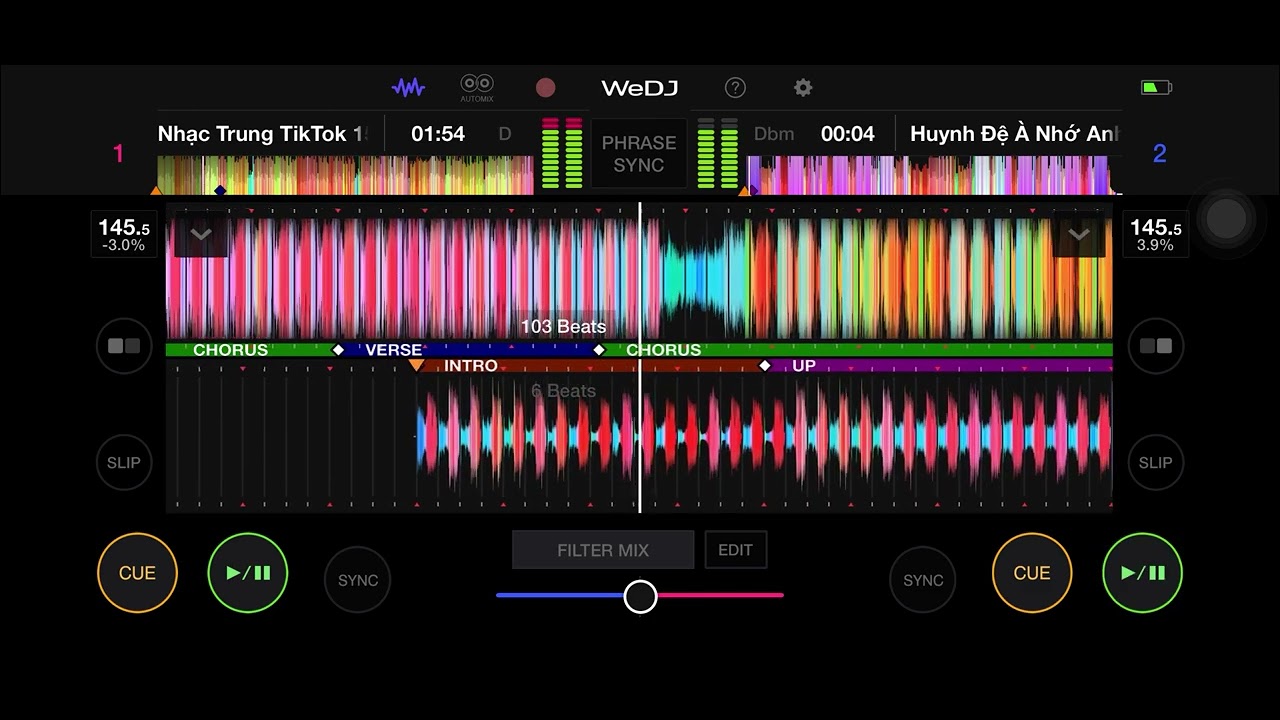Open the deck 2 performance pads icon
1280x720 pixels.
click(1156, 346)
